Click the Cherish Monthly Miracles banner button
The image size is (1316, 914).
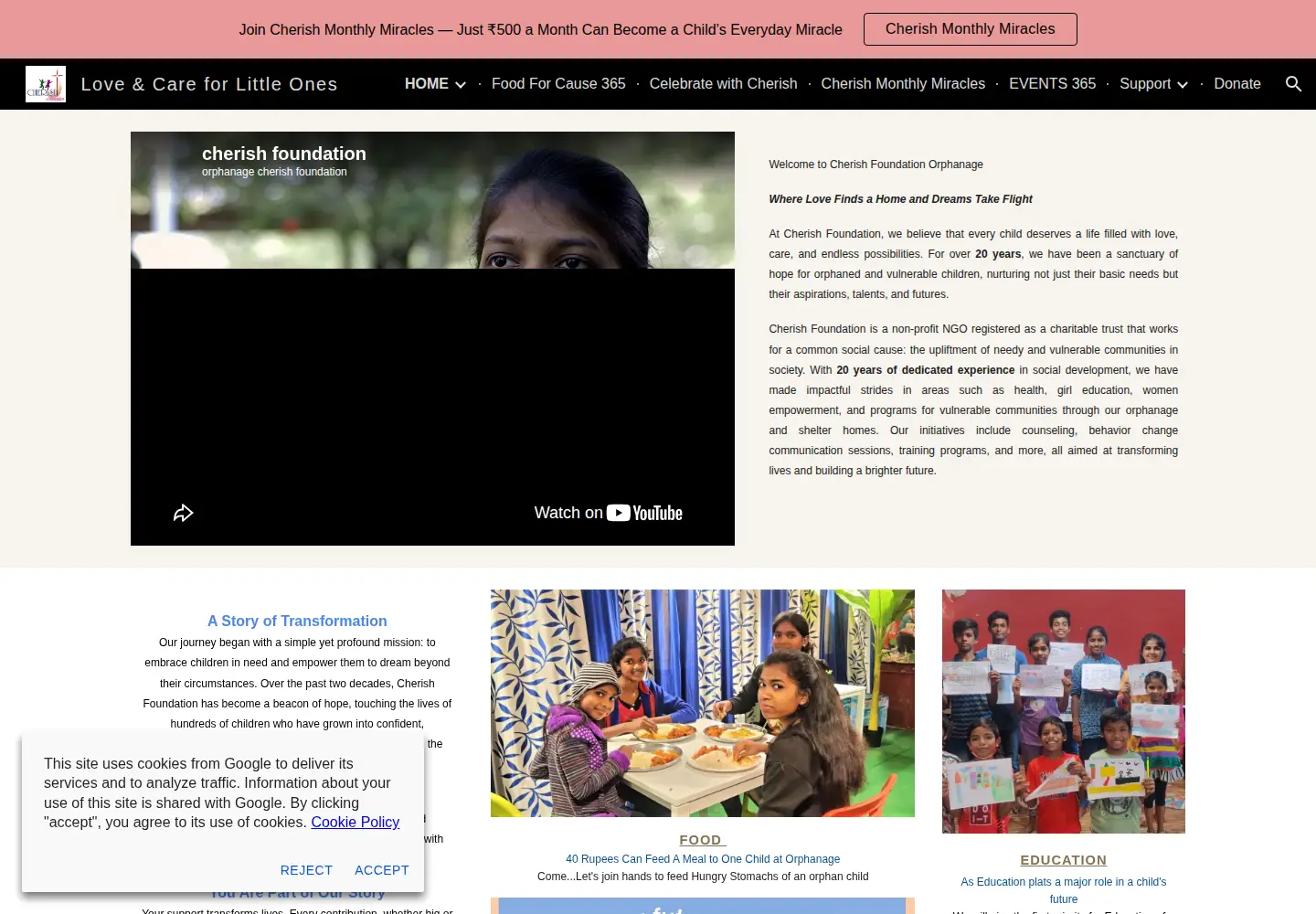[x=970, y=29]
